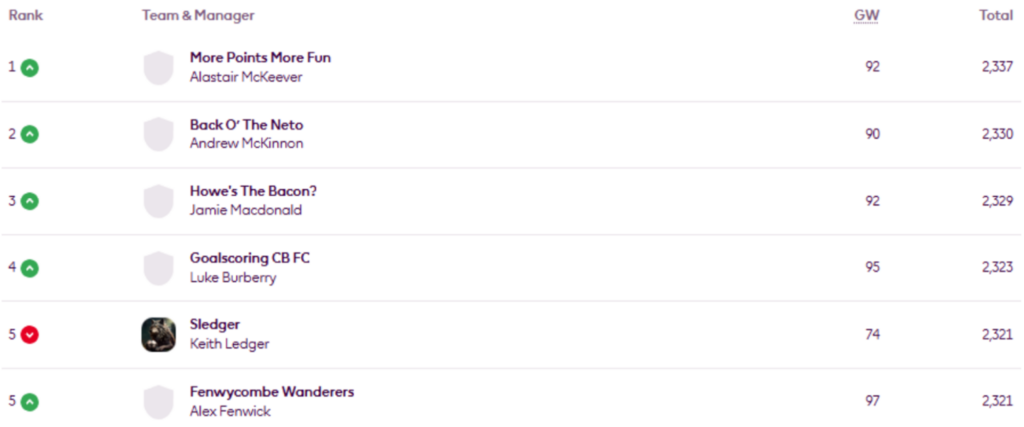Click the red down arrow next to Sledger's rank
1024x427 pixels.
coord(29,335)
